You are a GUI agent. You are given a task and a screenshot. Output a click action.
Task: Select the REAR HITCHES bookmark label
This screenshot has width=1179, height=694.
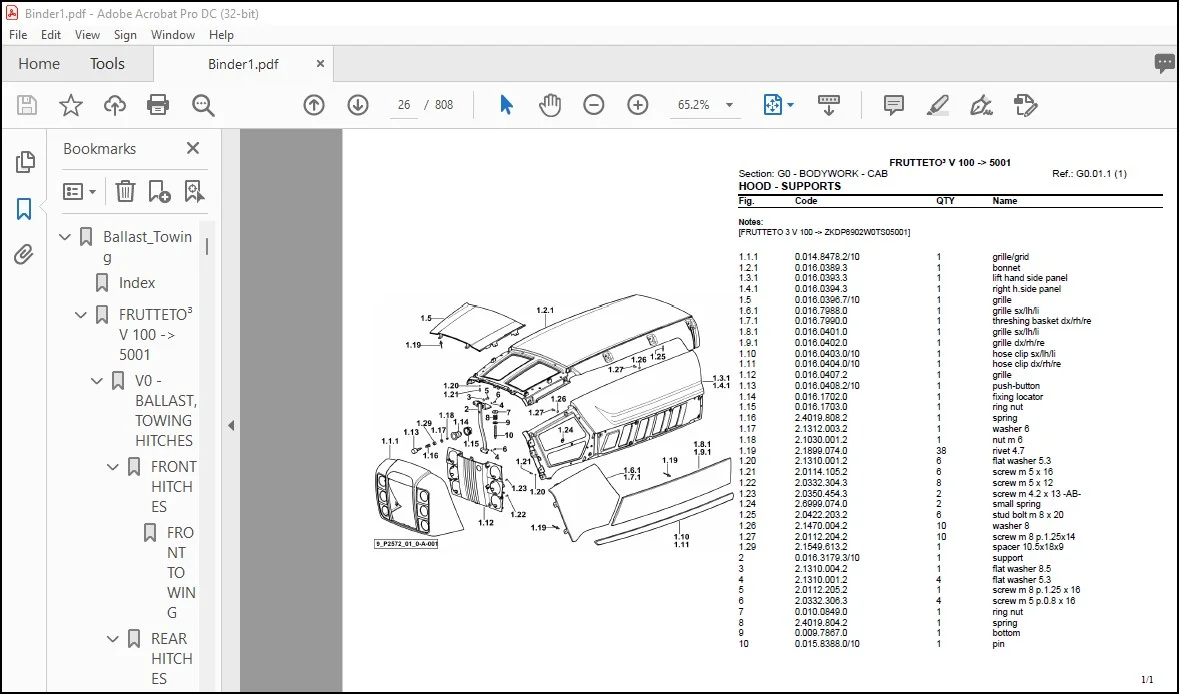pos(172,659)
